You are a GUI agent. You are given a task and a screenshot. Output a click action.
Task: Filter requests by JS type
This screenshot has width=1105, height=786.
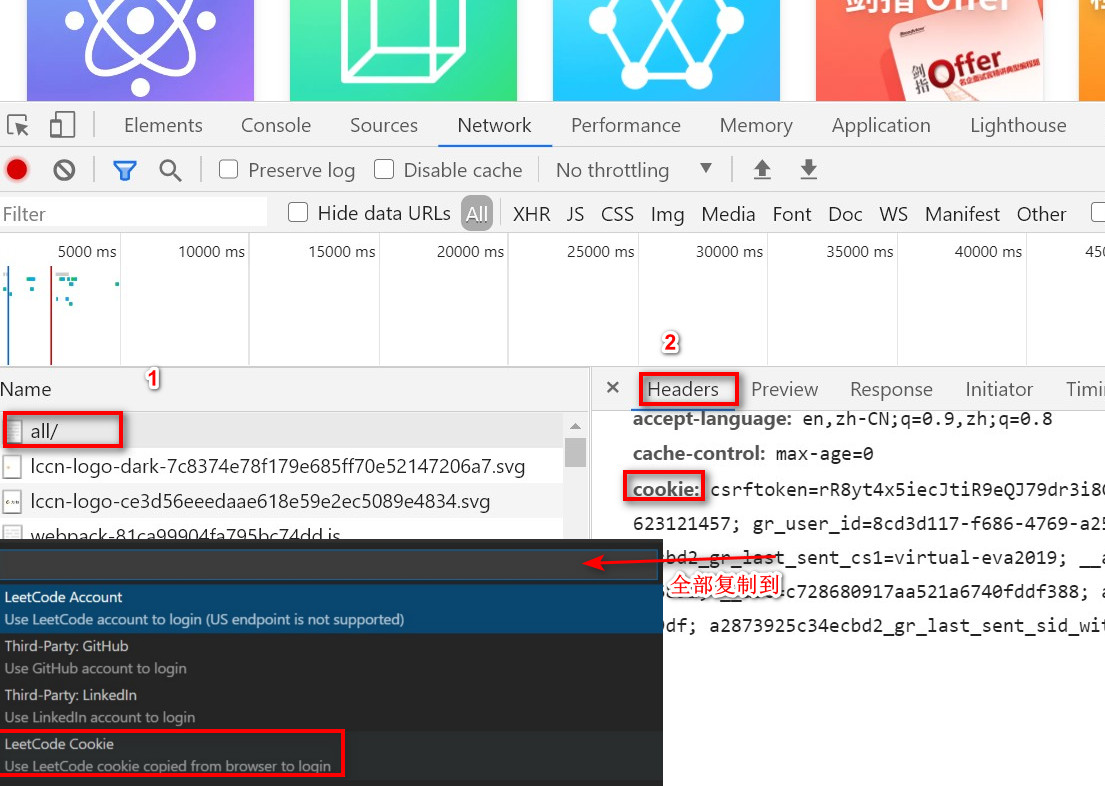[x=575, y=214]
